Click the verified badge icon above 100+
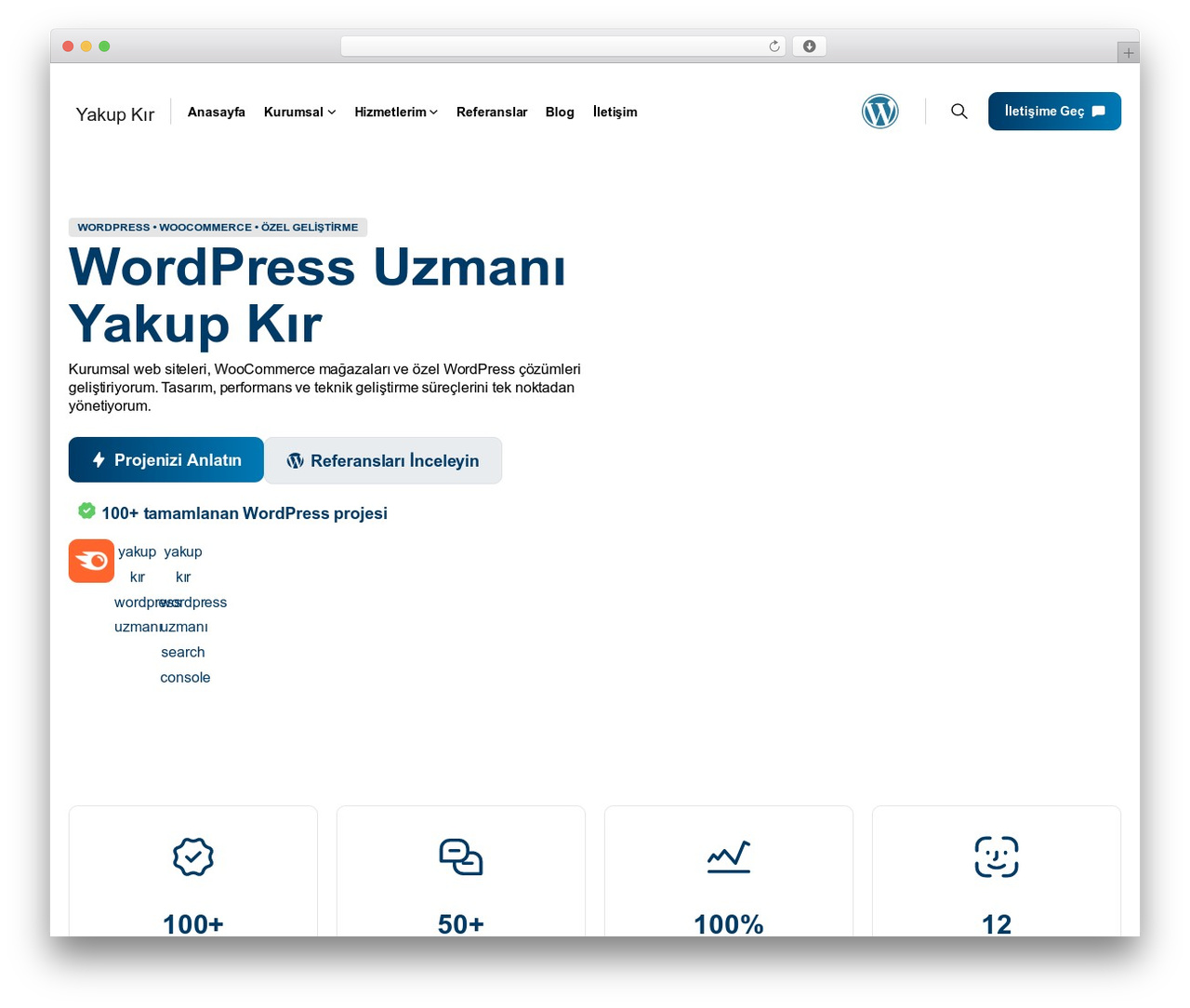This screenshot has height=1008, width=1190. coord(193,856)
